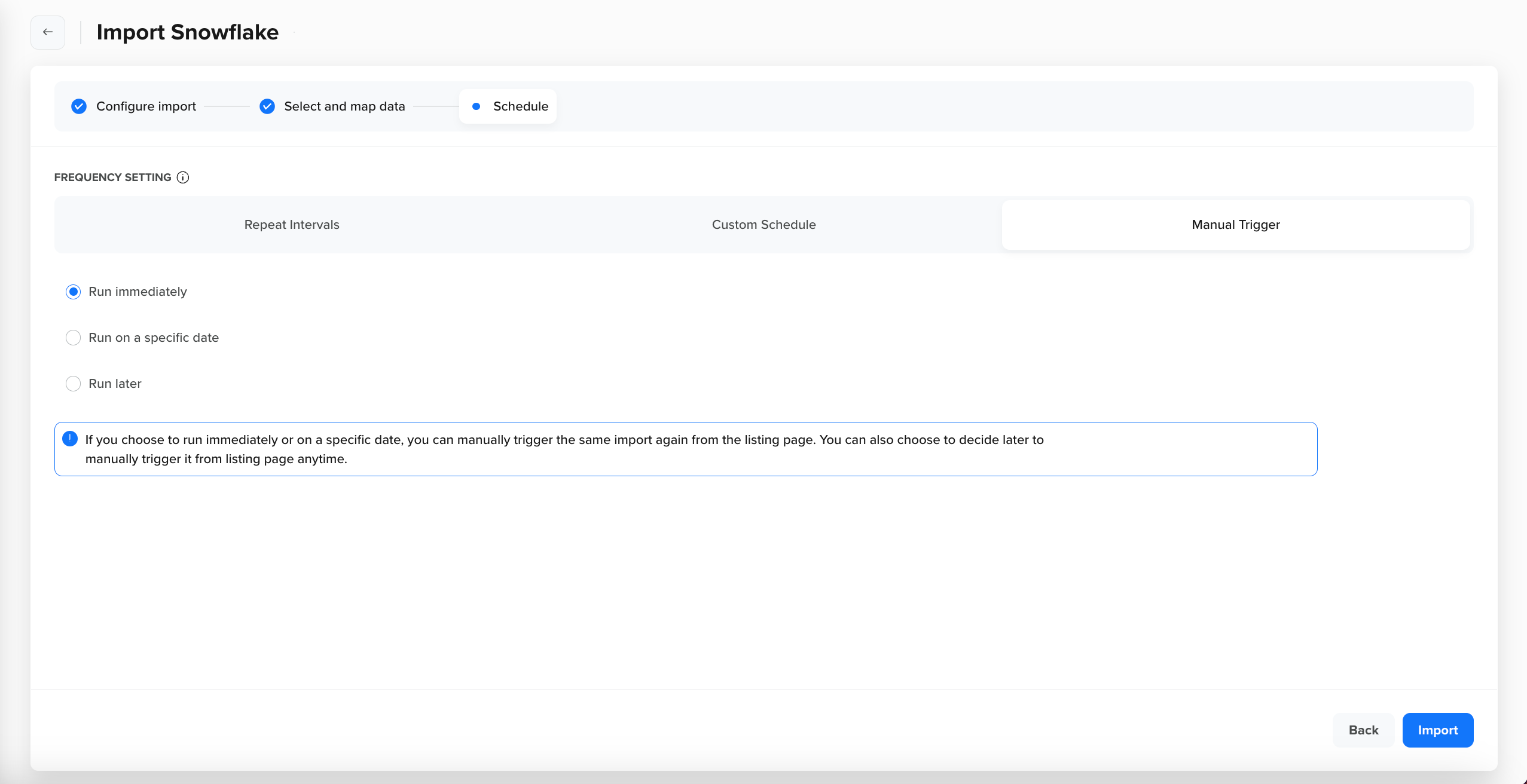Go to the Configure import step

tap(146, 106)
